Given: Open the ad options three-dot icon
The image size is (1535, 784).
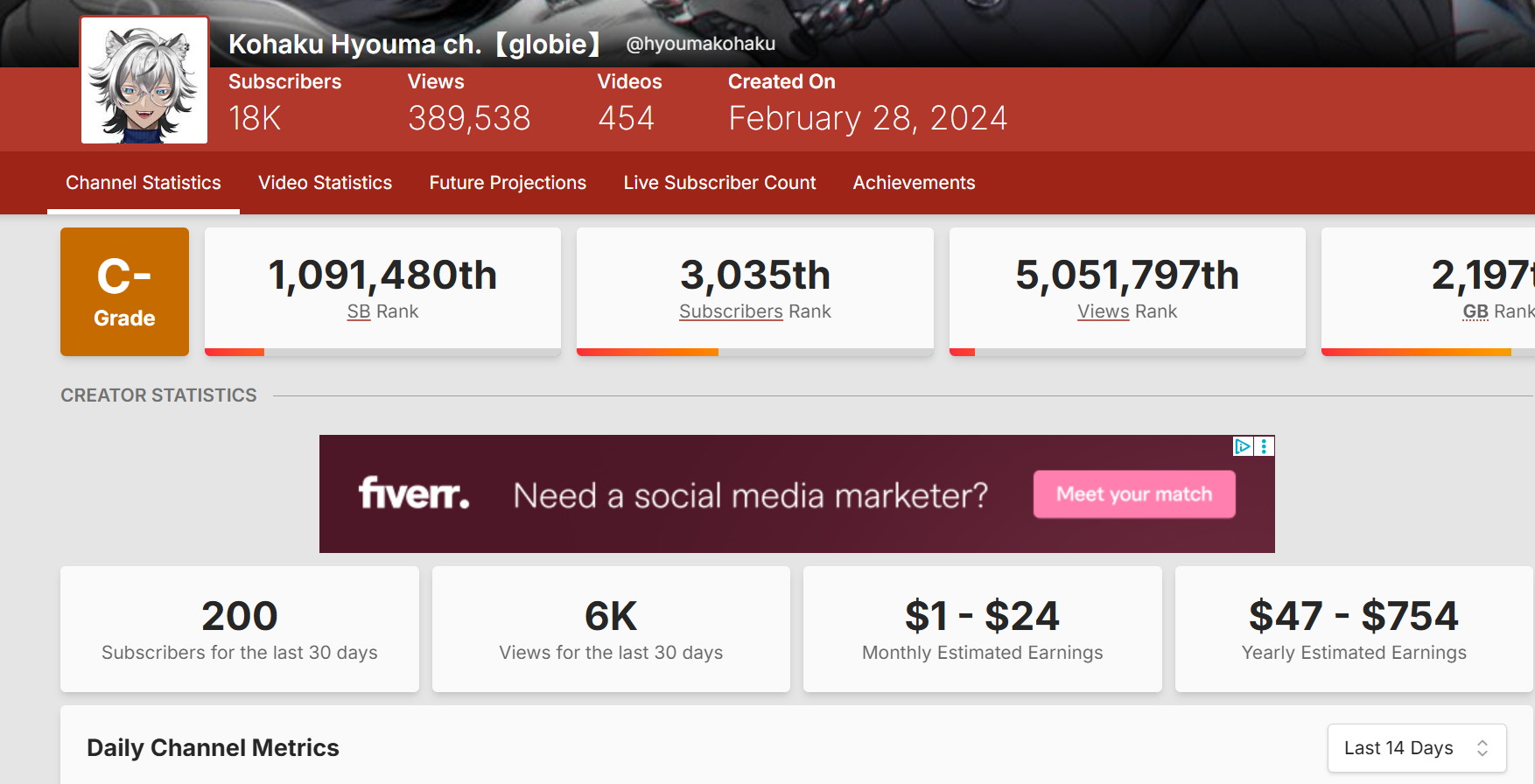Looking at the screenshot, I should [x=1264, y=446].
